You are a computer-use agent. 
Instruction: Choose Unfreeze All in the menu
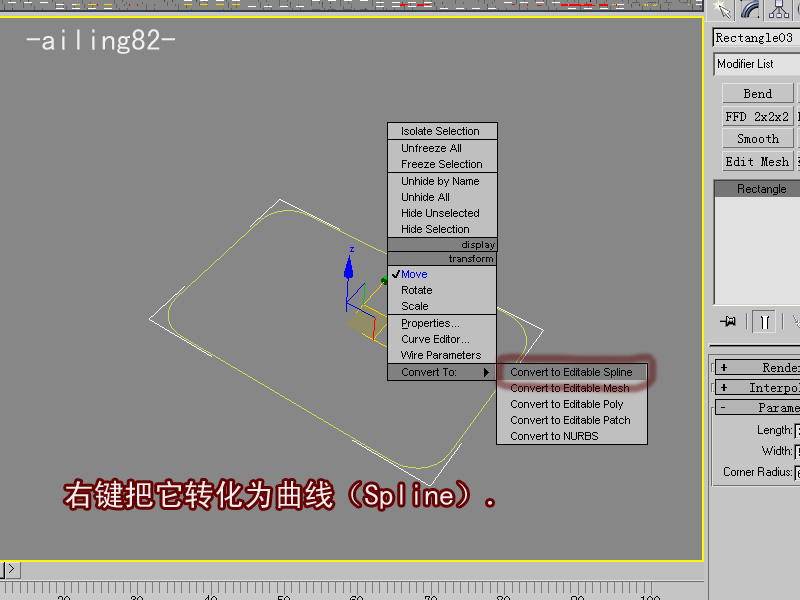tap(442, 148)
